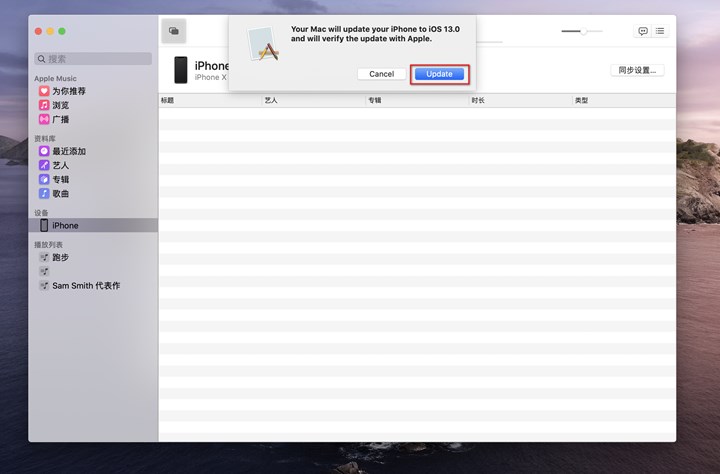Click the 为你推荐 heart icon
This screenshot has width=720, height=474.
[x=44, y=91]
